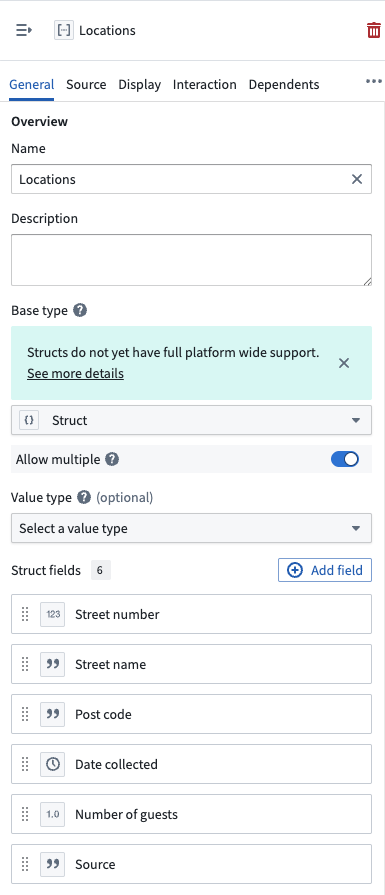385x895 pixels.
Task: Clear the Name field with X
Action: coord(357,179)
